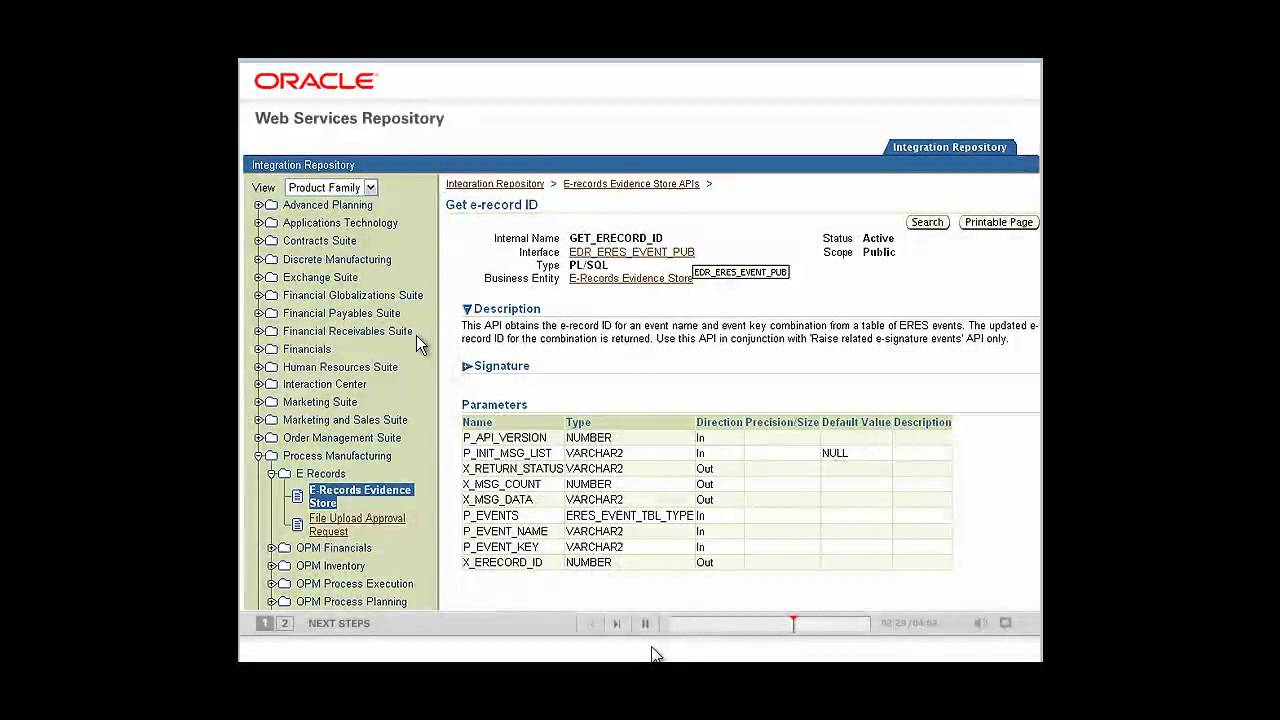This screenshot has width=1280, height=720.
Task: Toggle closed captions icon in player
Action: pyautogui.click(x=1006, y=623)
